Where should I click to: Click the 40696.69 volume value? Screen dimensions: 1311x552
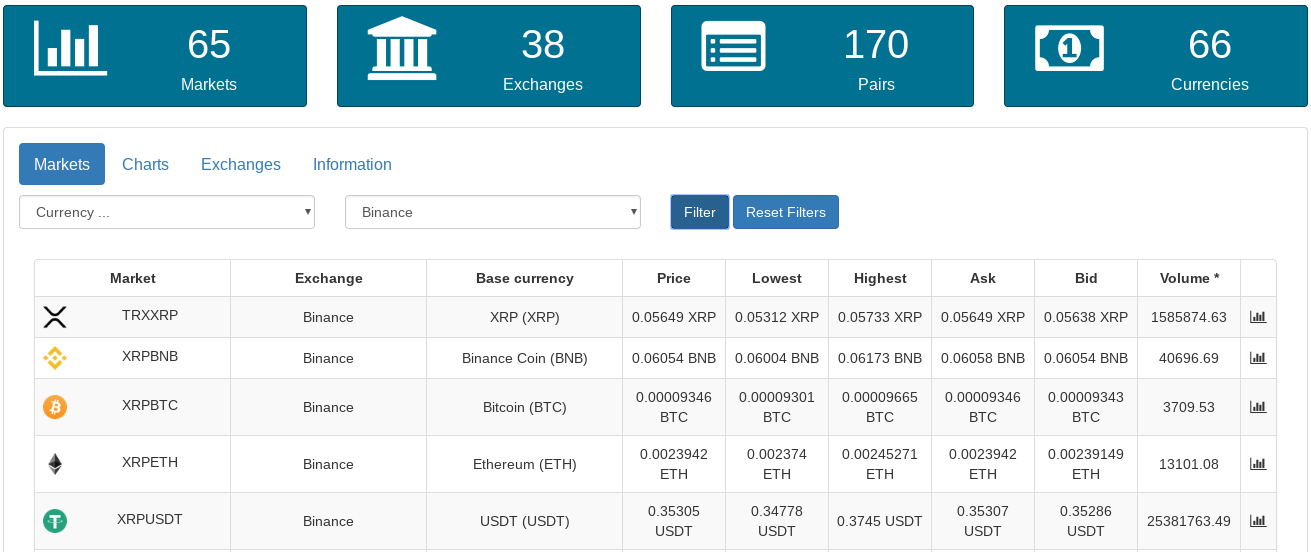[1189, 358]
